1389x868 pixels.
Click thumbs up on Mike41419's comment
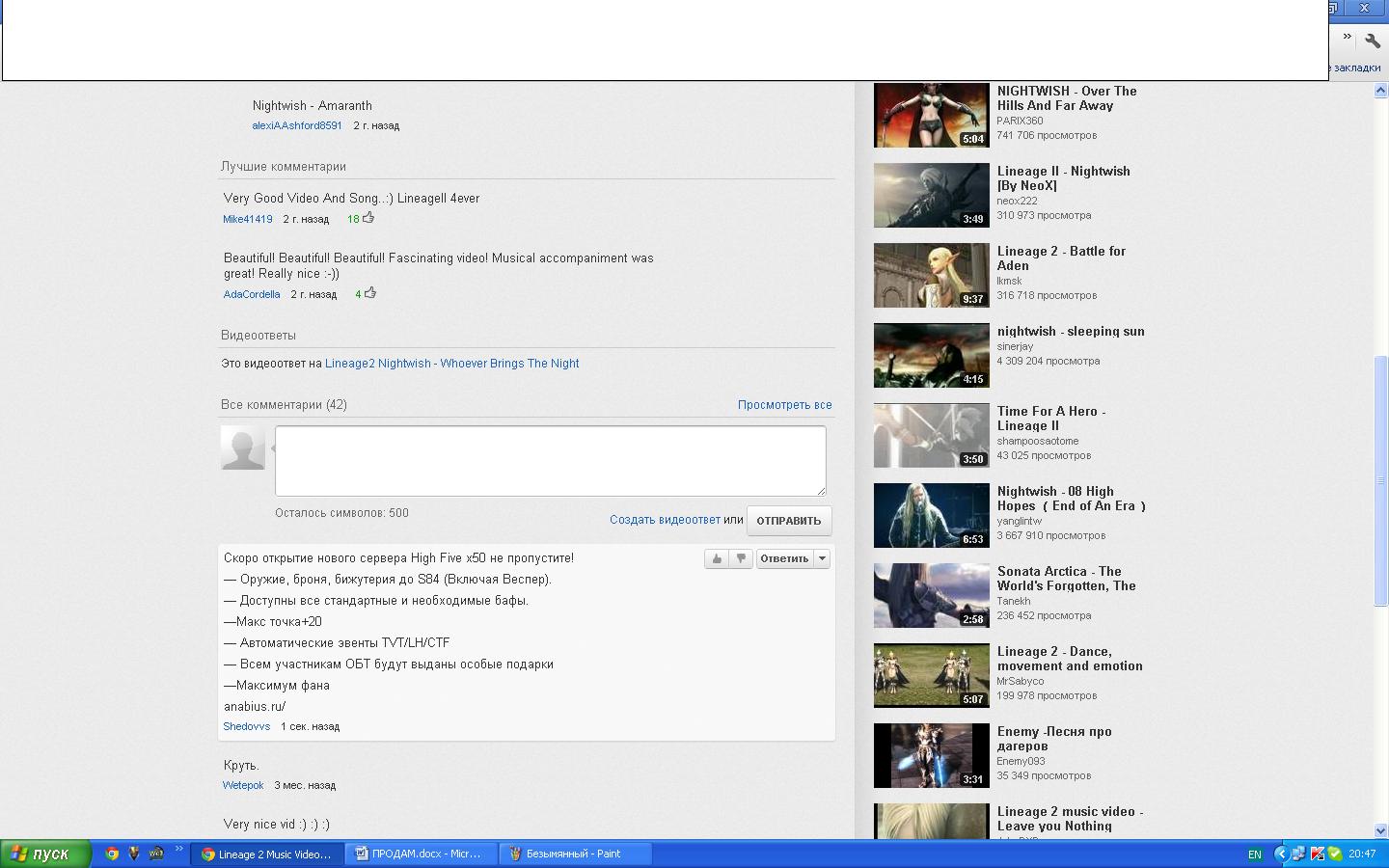coord(368,218)
